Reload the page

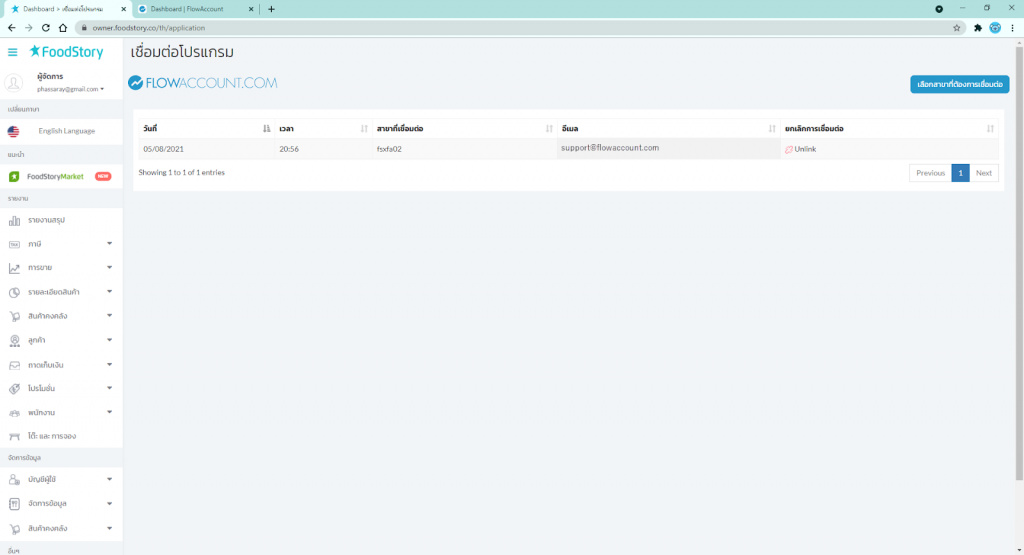45,28
